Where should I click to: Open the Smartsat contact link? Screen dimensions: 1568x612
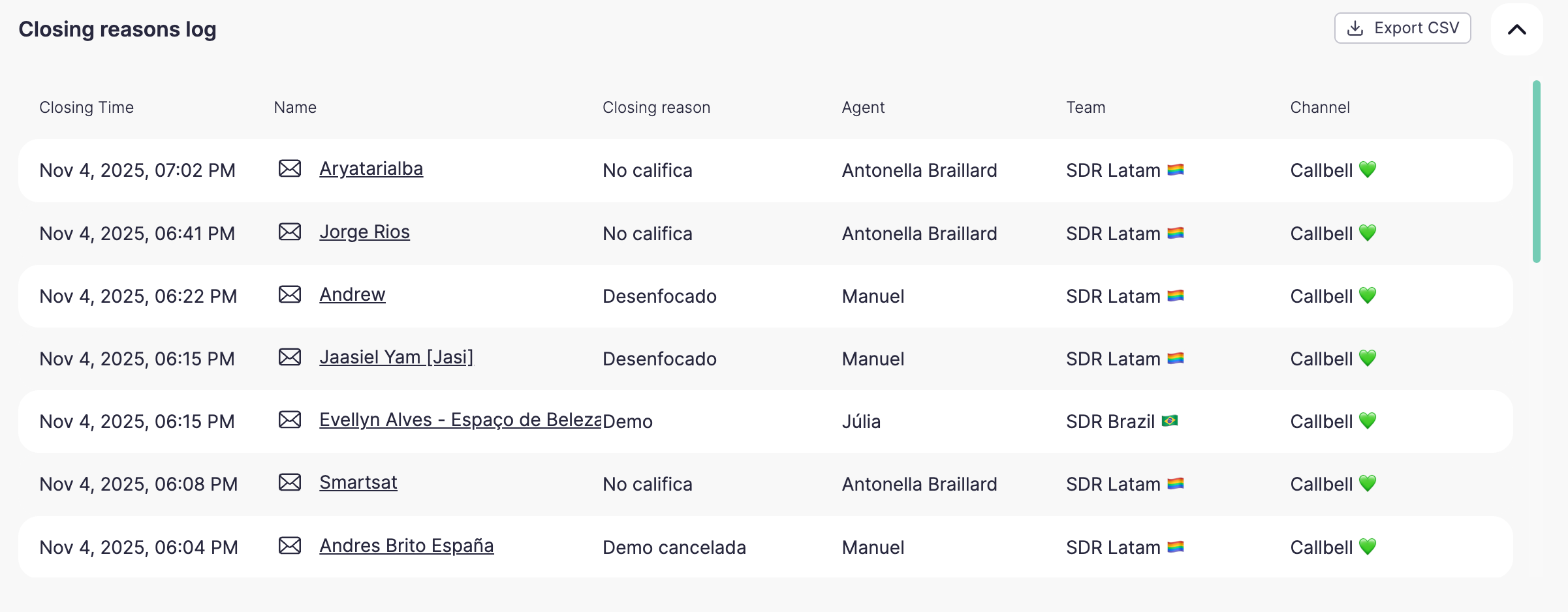pos(358,483)
